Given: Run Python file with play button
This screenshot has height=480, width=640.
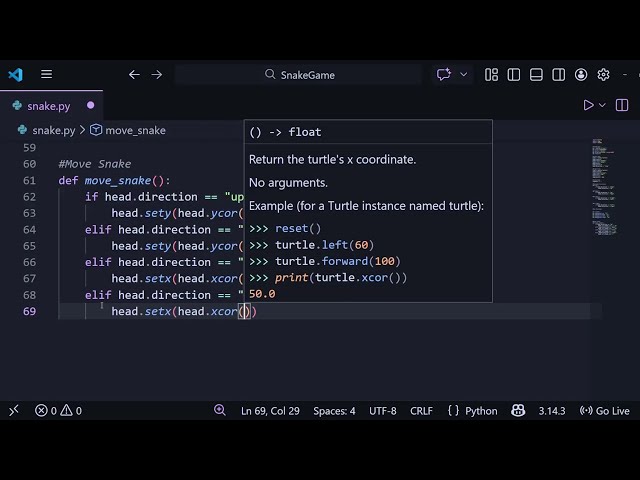Looking at the screenshot, I should (x=588, y=105).
